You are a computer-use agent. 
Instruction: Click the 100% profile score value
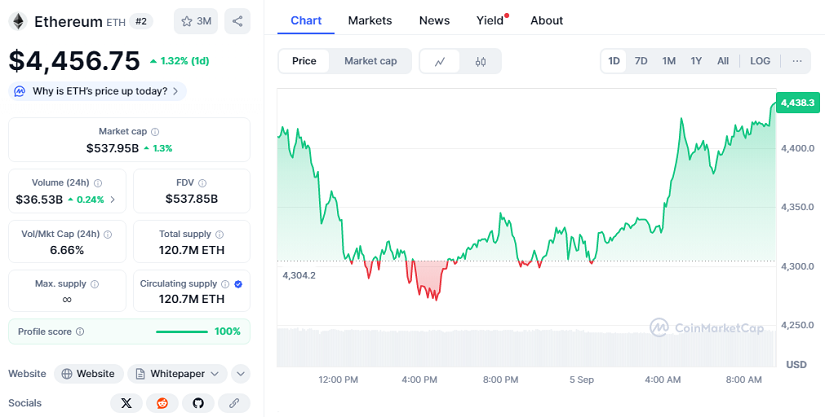(x=227, y=332)
